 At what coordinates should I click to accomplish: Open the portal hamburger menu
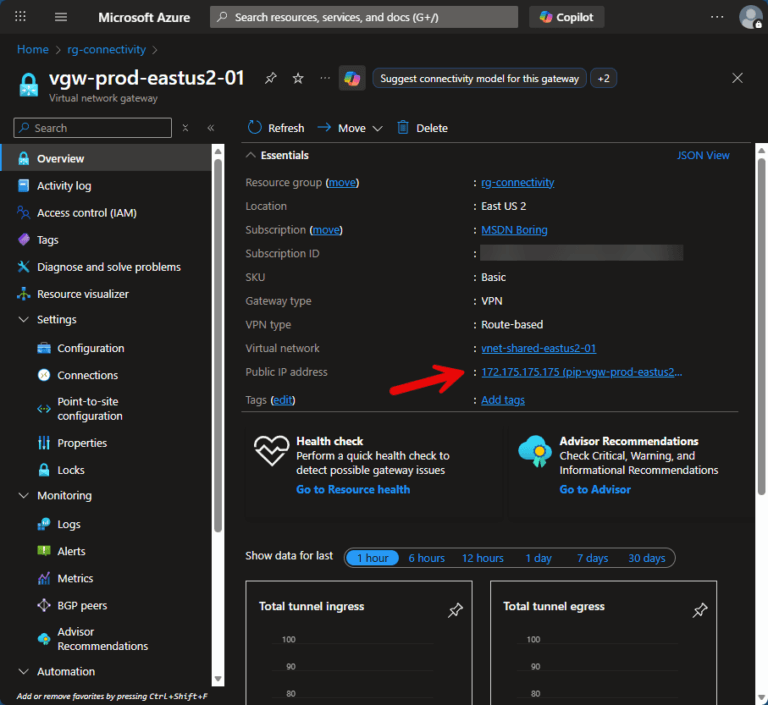tap(61, 17)
